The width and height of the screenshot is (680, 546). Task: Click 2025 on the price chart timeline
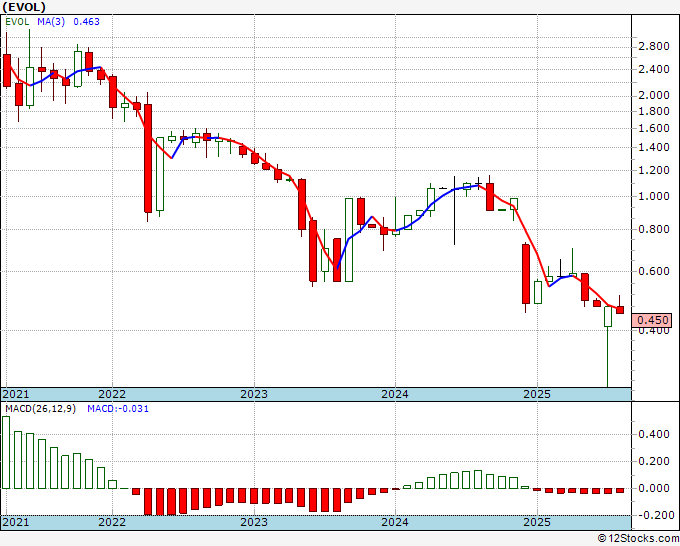coord(537,394)
